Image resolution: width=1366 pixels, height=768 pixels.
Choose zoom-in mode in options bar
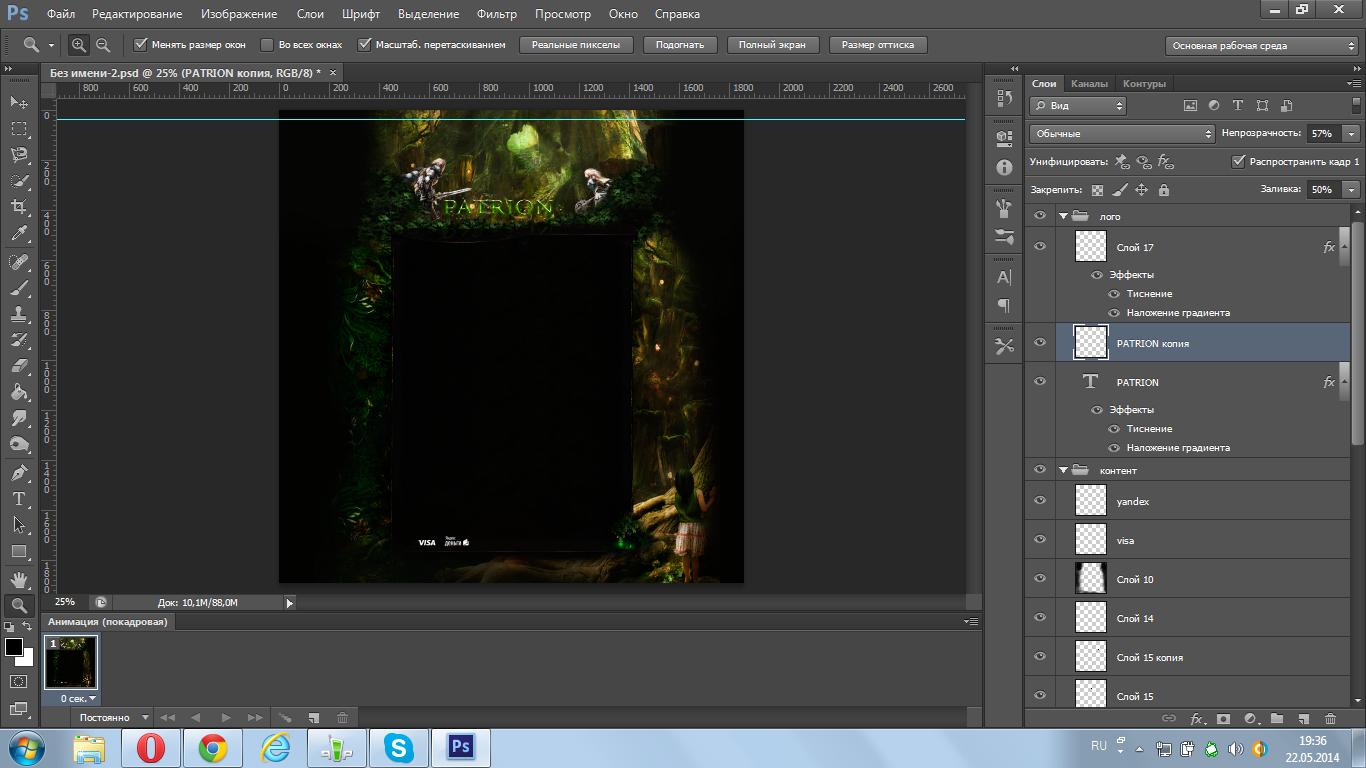(x=79, y=45)
